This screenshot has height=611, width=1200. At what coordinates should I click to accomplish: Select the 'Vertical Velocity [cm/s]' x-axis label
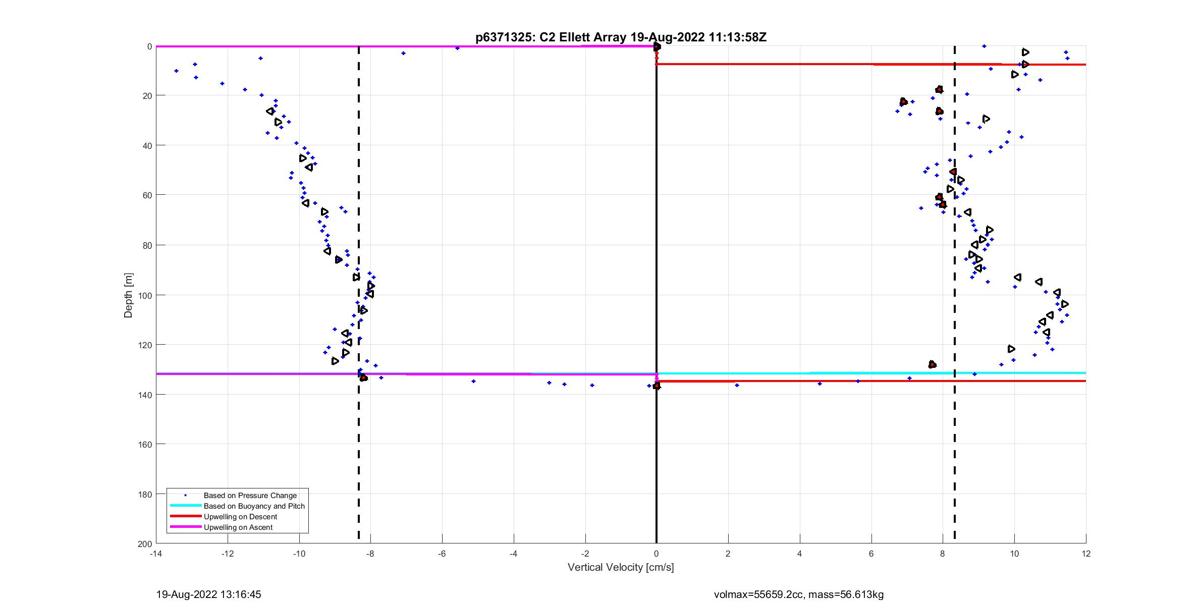[x=621, y=568]
